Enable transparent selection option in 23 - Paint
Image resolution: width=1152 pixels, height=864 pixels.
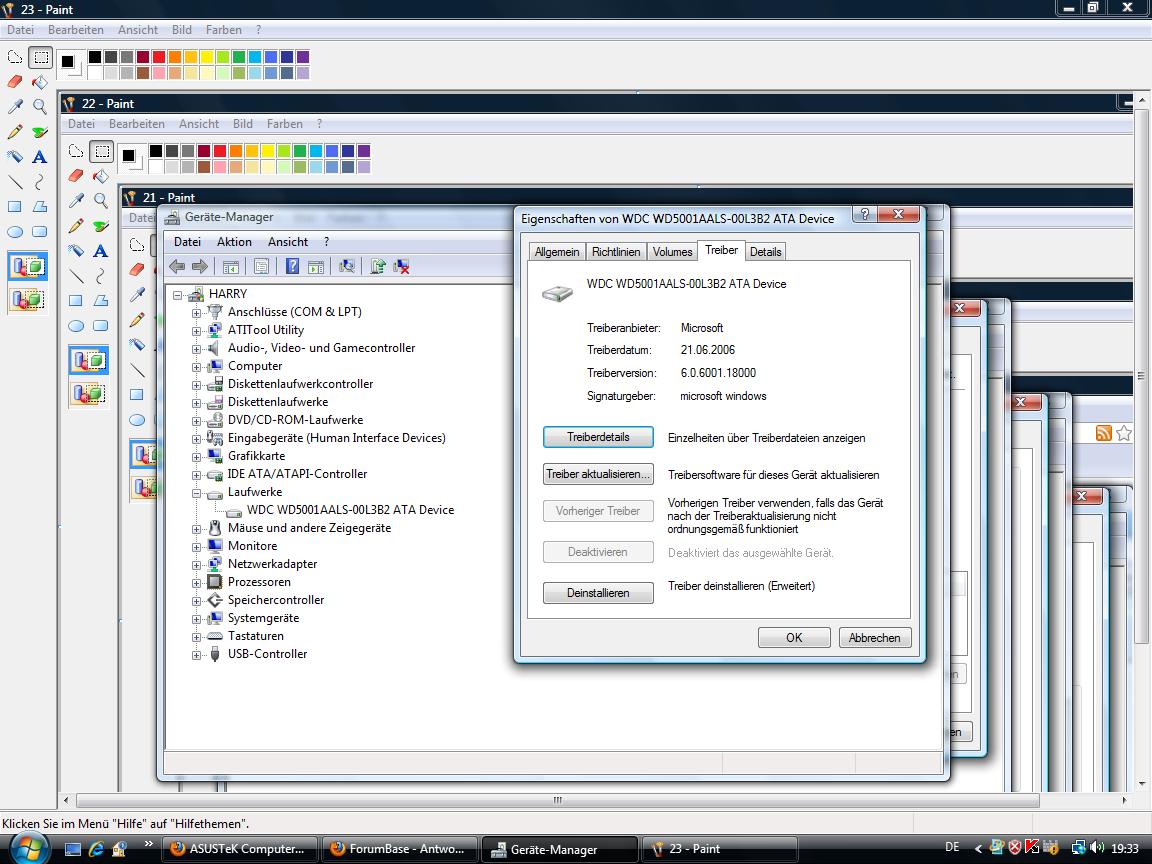click(28, 299)
